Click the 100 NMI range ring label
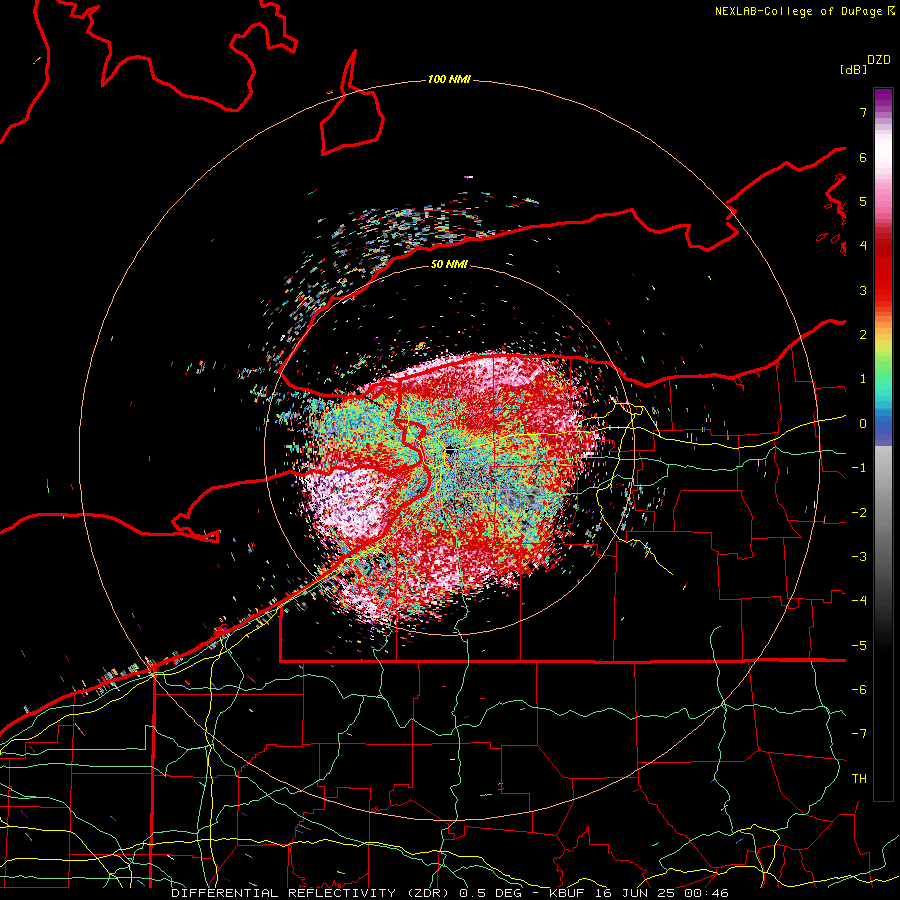 449,79
